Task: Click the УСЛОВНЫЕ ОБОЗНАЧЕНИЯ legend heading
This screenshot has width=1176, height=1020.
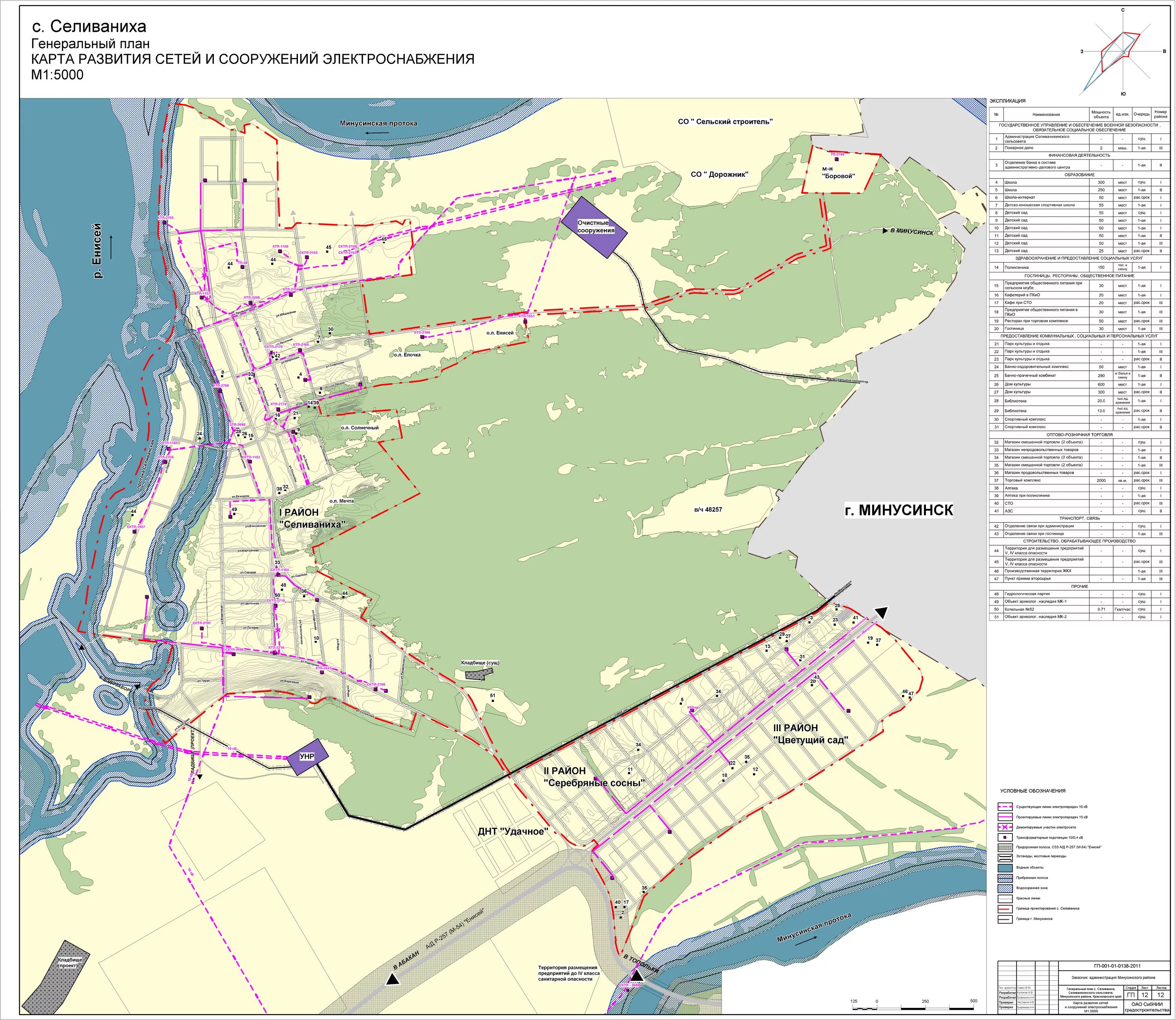Action: click(1033, 791)
